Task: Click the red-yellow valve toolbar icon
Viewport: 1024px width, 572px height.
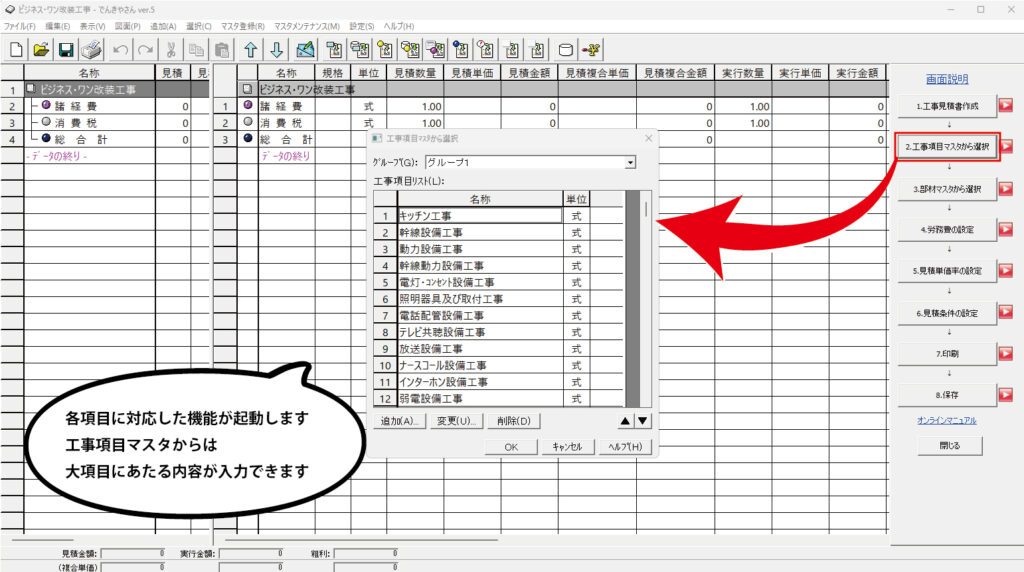Action: (592, 50)
